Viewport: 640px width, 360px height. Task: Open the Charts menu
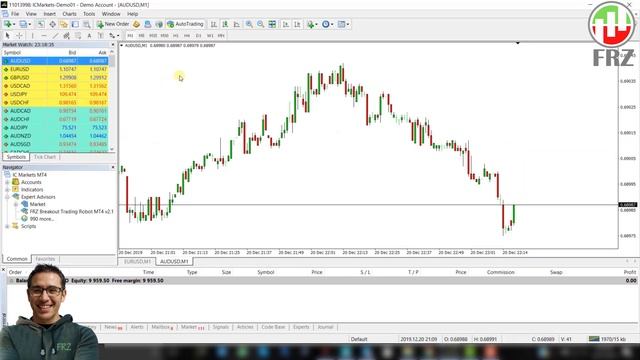[69, 14]
